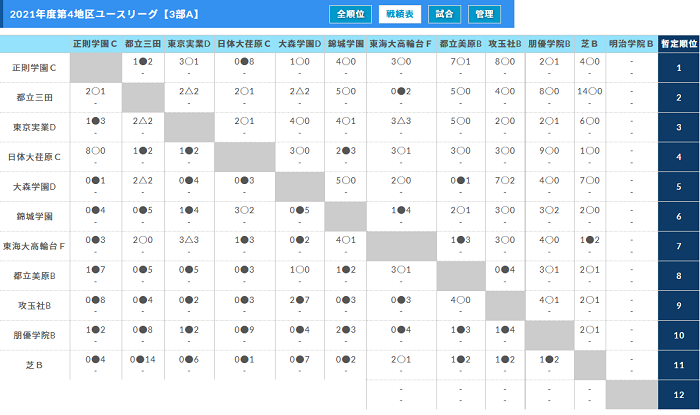Viewport: 700px width, 415px height.
Task: Click column header 明治学院B
Action: tap(631, 44)
